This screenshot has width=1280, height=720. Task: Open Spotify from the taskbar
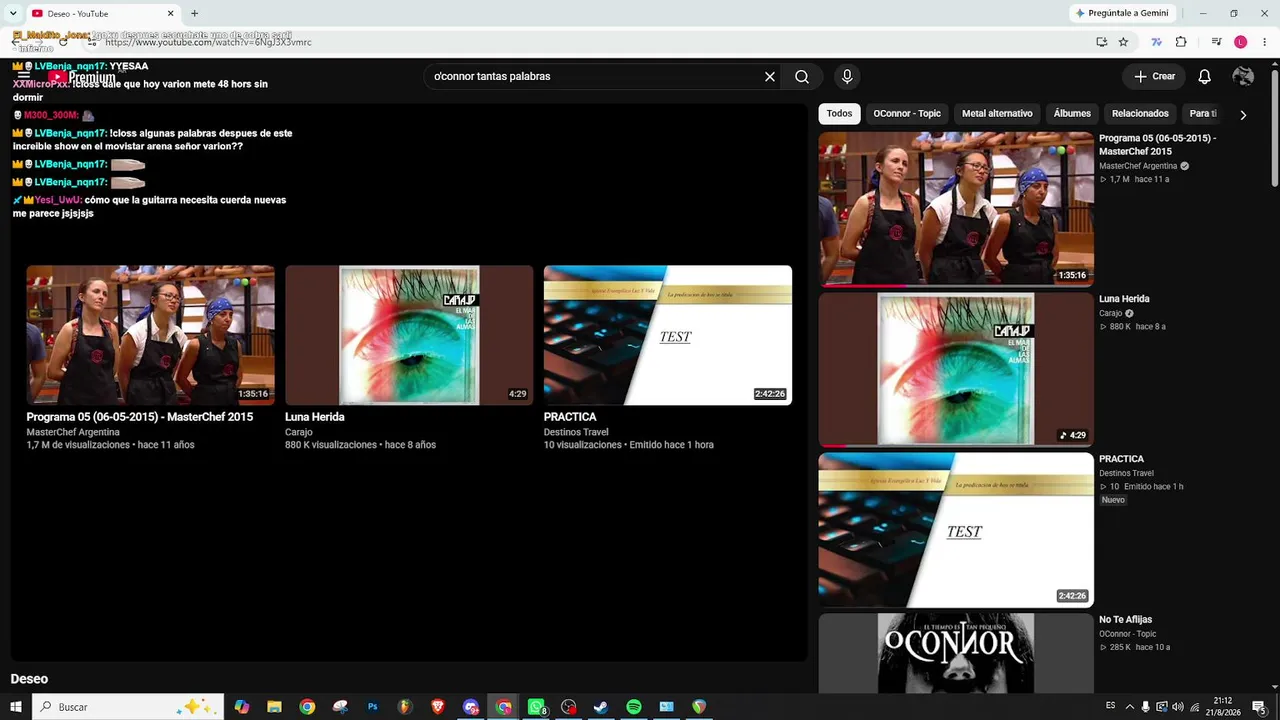tap(634, 707)
